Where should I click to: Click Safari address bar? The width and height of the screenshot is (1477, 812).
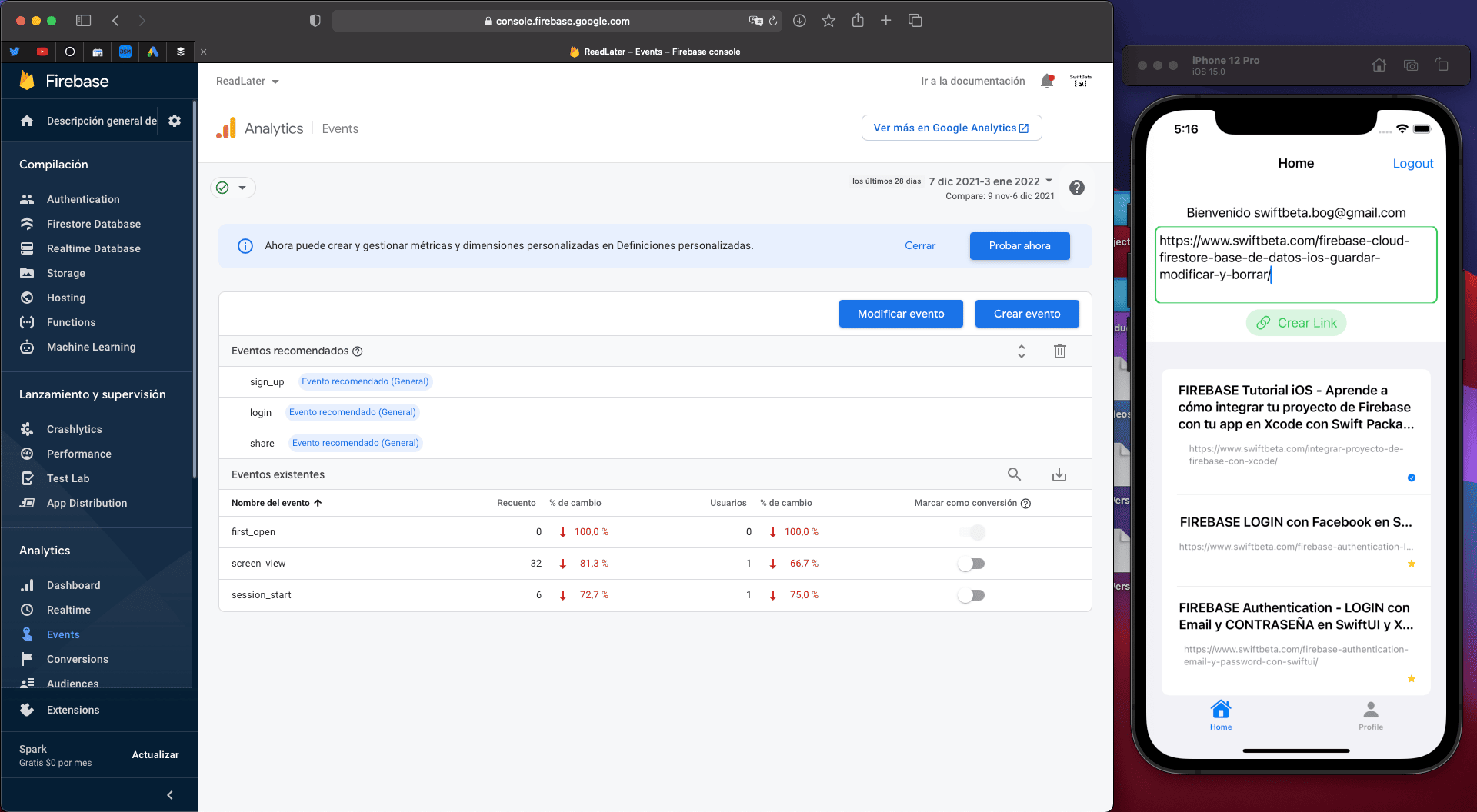pos(557,21)
